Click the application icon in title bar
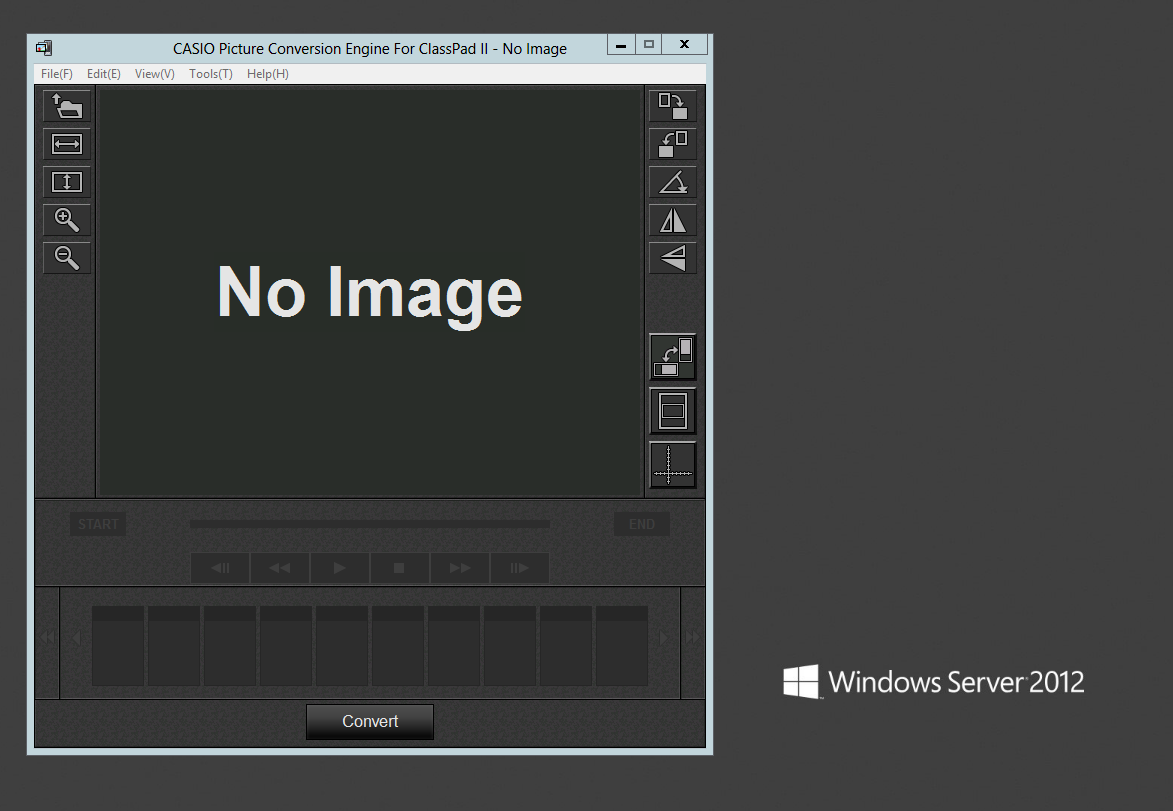1173x811 pixels. (x=44, y=48)
